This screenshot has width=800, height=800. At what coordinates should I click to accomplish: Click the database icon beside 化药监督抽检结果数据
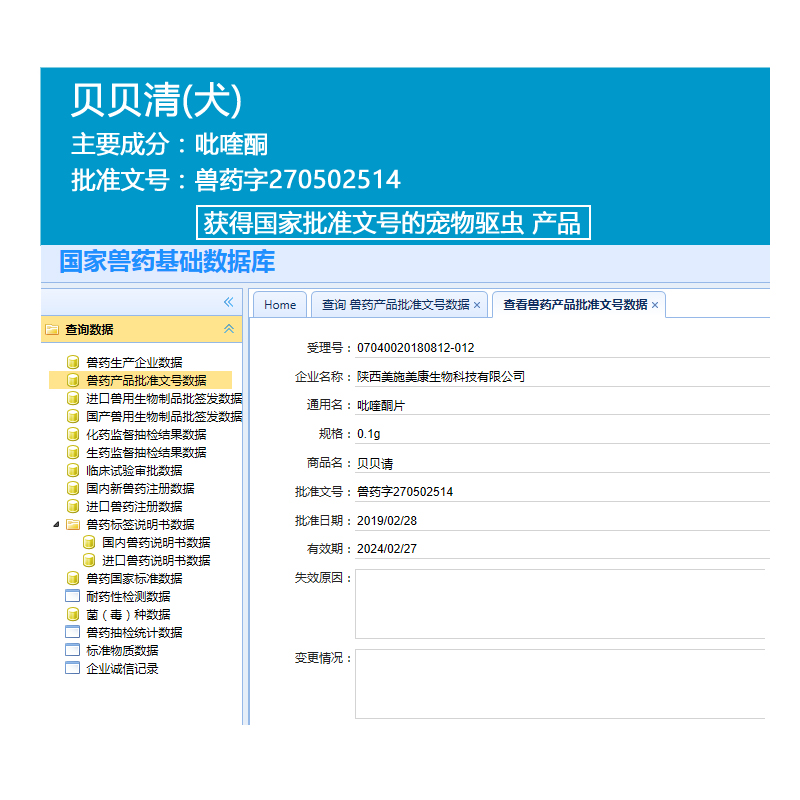(x=72, y=434)
